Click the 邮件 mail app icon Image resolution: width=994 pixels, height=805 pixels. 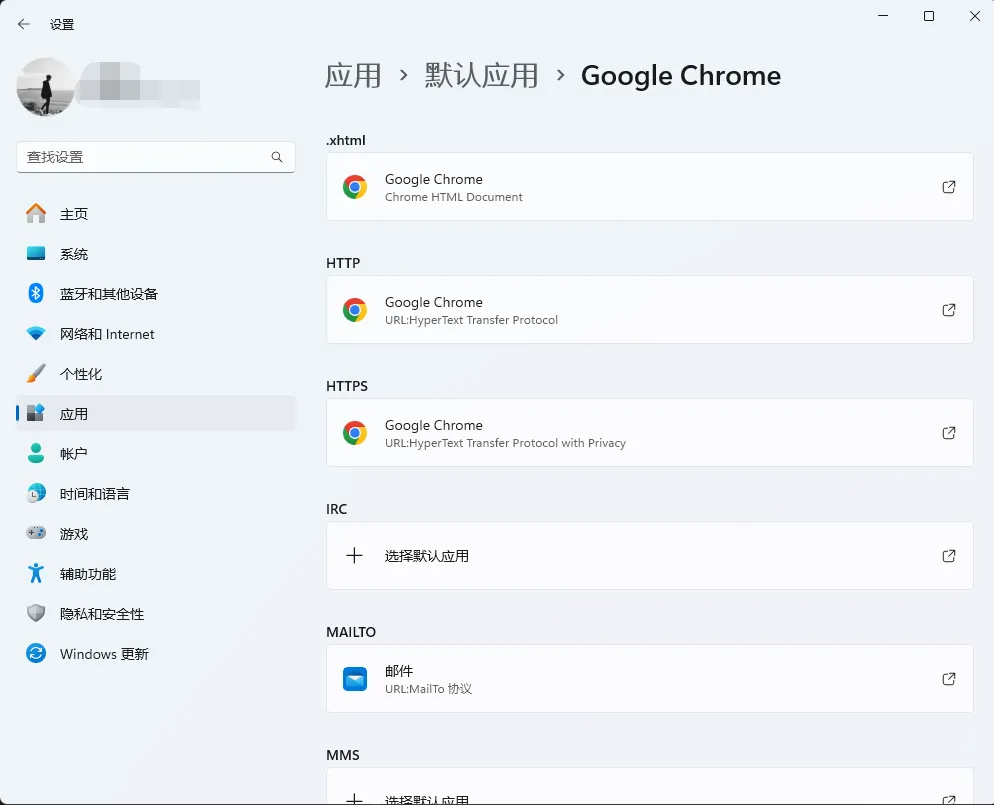coord(355,679)
